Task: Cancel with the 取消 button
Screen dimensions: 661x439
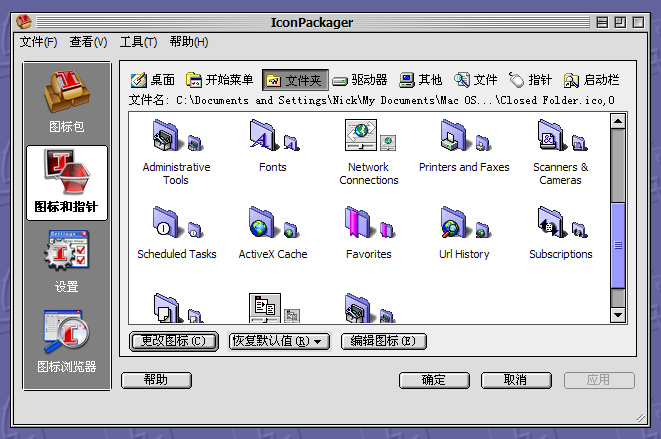Action: tap(516, 380)
